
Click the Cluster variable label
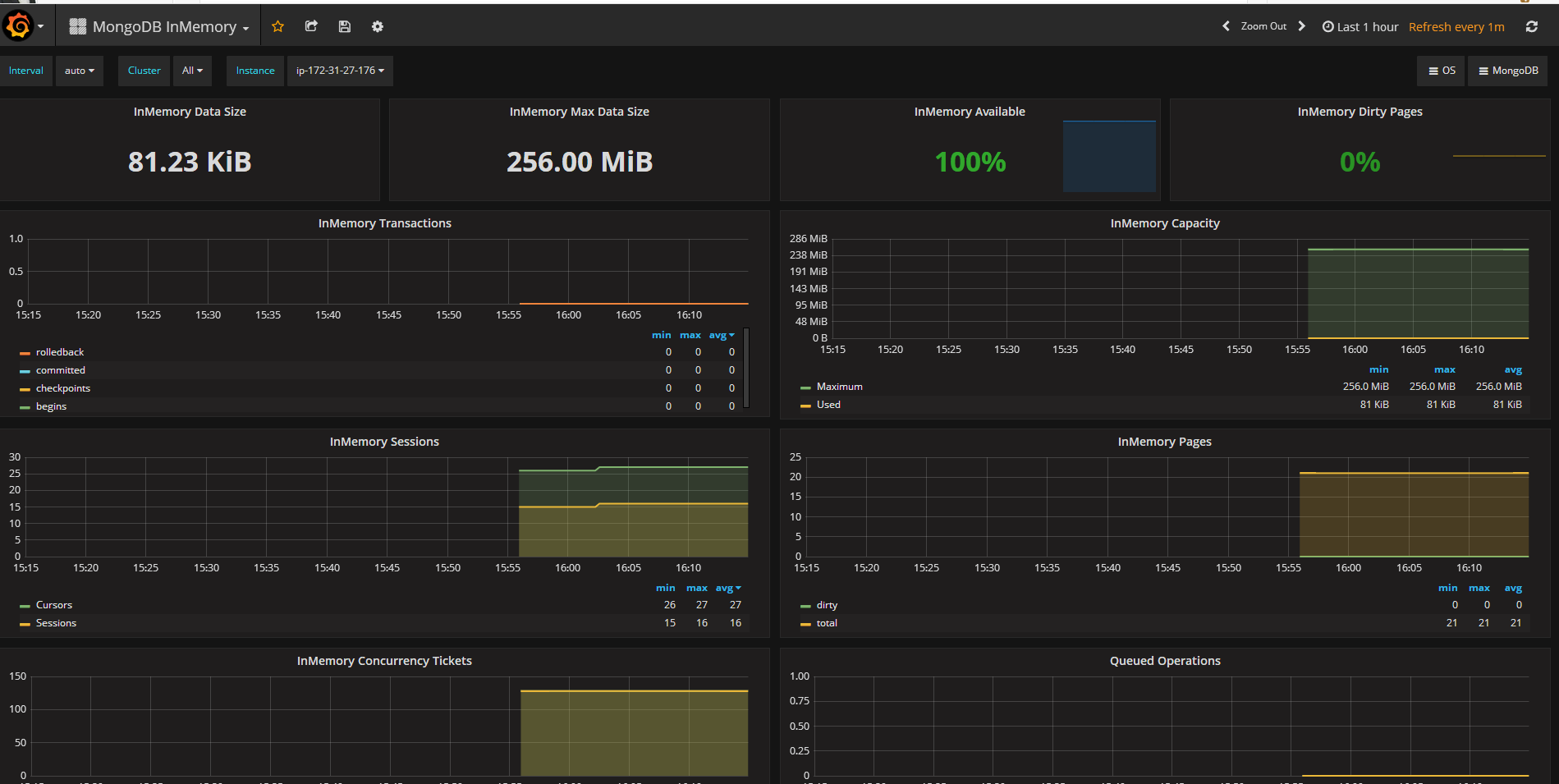[x=144, y=71]
